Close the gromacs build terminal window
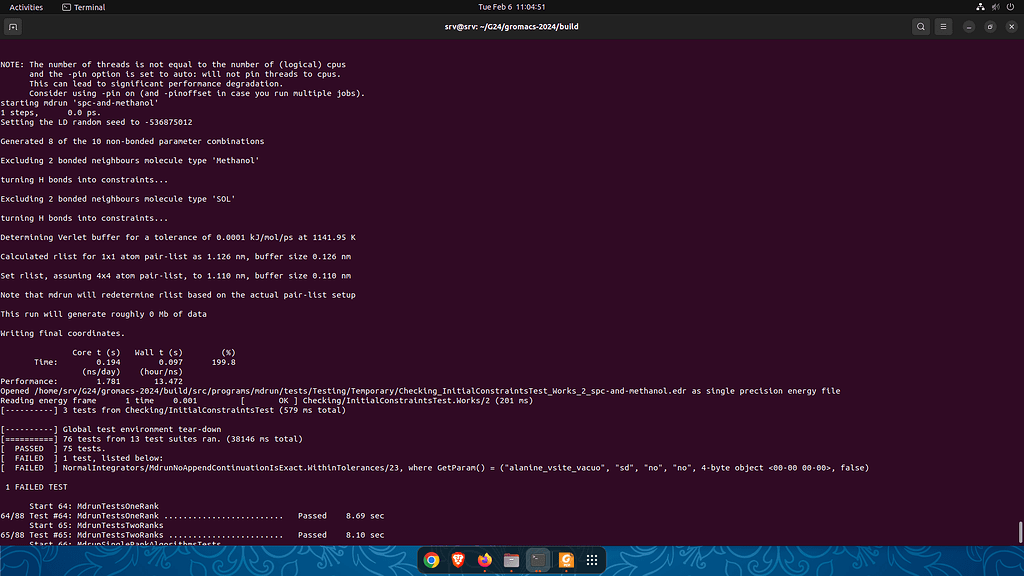The image size is (1024, 576). pyautogui.click(x=1009, y=26)
